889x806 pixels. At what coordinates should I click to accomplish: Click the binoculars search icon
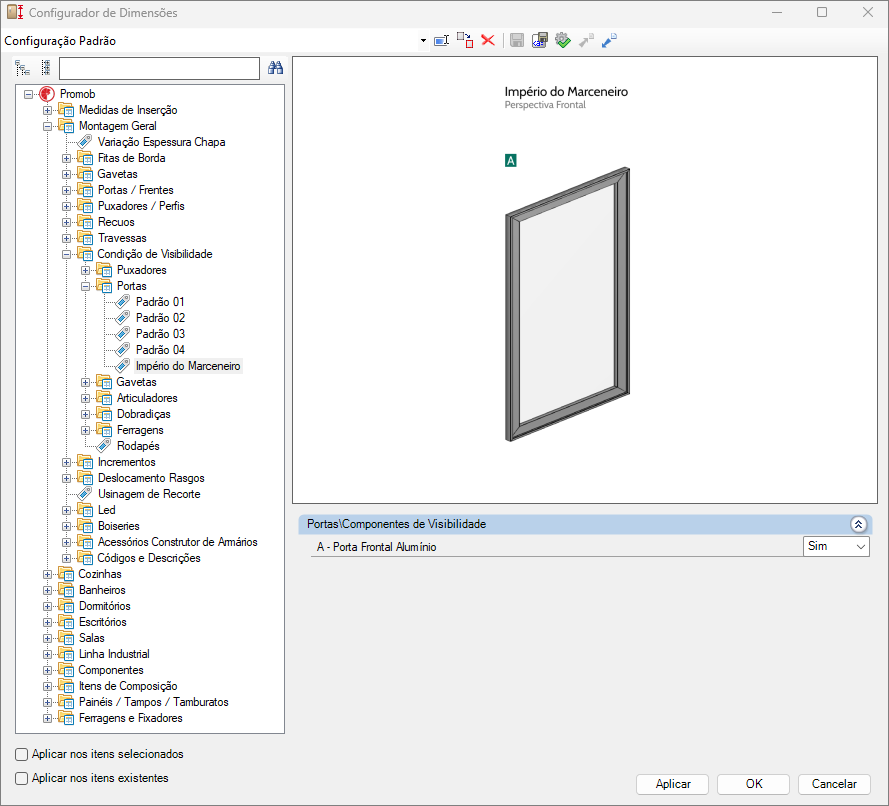276,68
